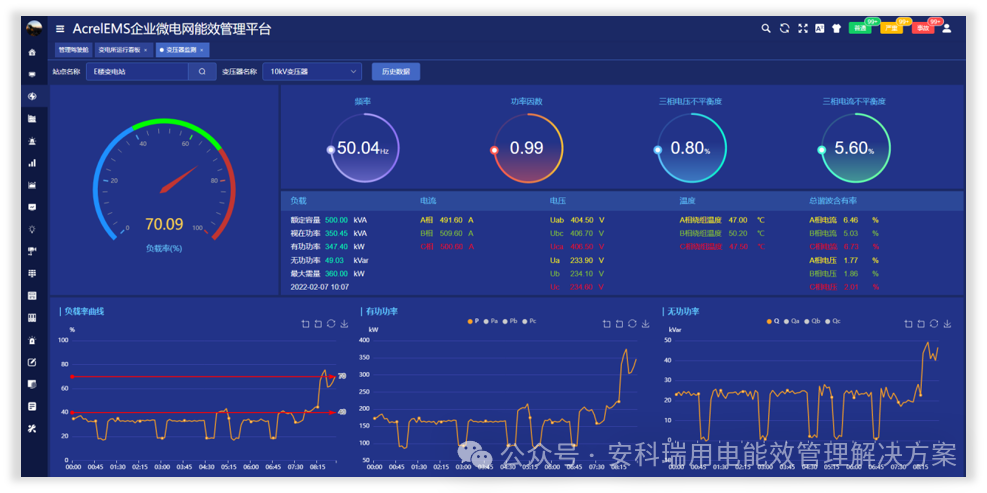Screen dimensions: 987x493
Task: Click the 2022-02-07 10:07 timestamp
Action: tap(320, 286)
